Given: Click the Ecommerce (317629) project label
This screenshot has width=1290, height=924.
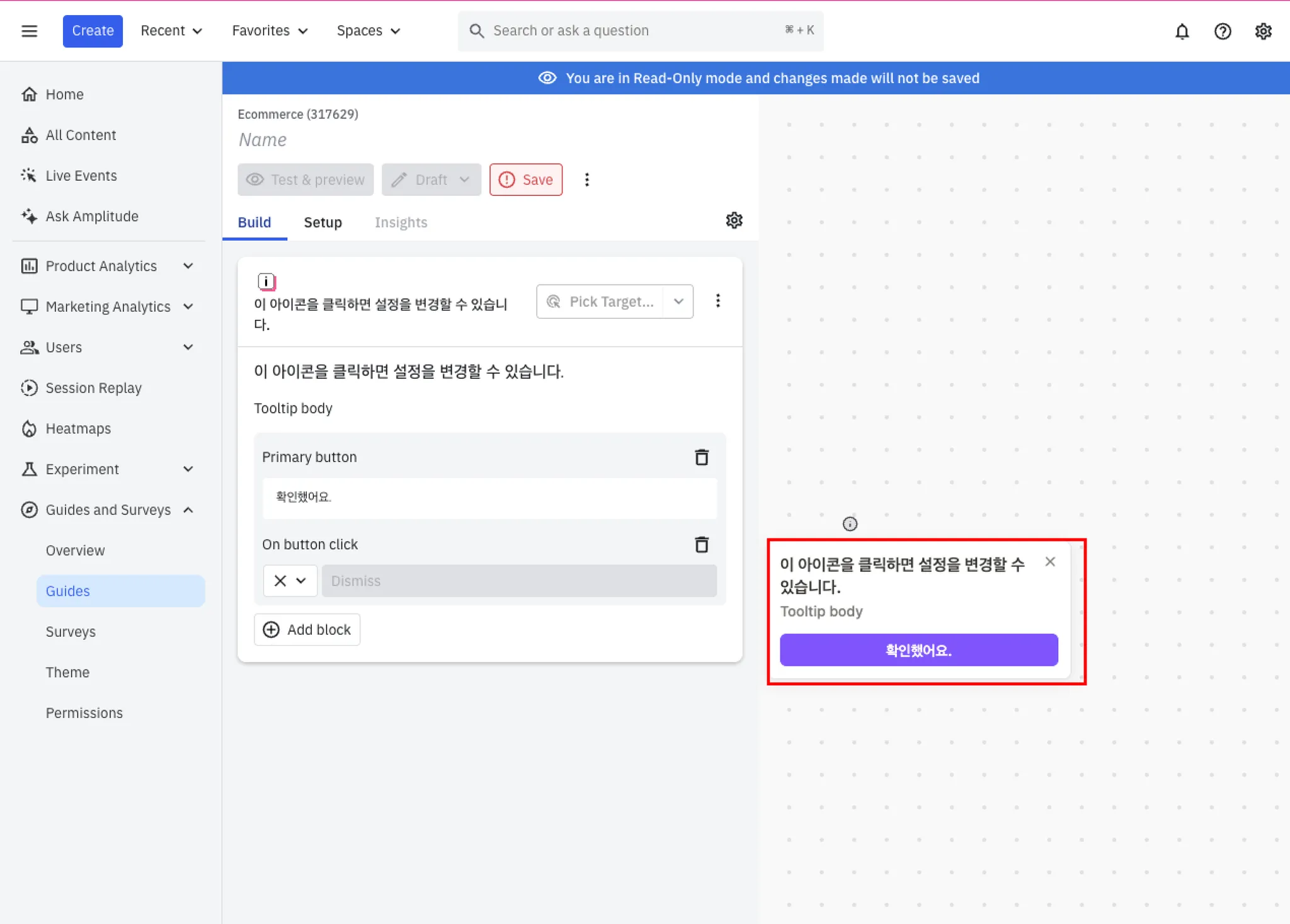Looking at the screenshot, I should tap(297, 114).
